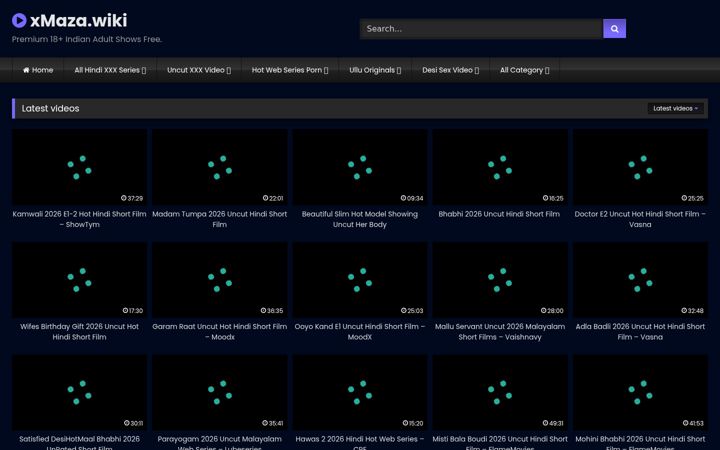Click the video thumbnail with duration 22:01

219,167
